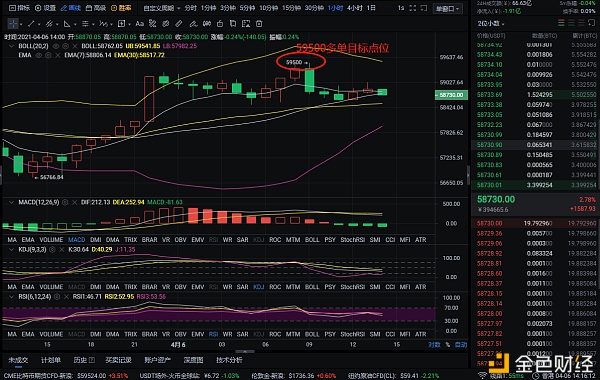Click the current price tag 58730.00 on axis
The width and height of the screenshot is (600, 380).
[452, 95]
